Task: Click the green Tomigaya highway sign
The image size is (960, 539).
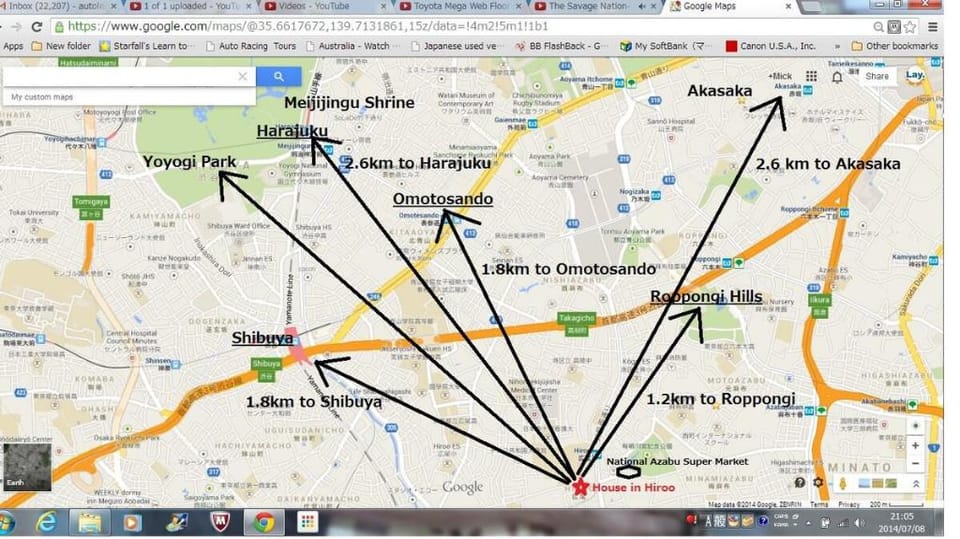Action: (x=91, y=207)
